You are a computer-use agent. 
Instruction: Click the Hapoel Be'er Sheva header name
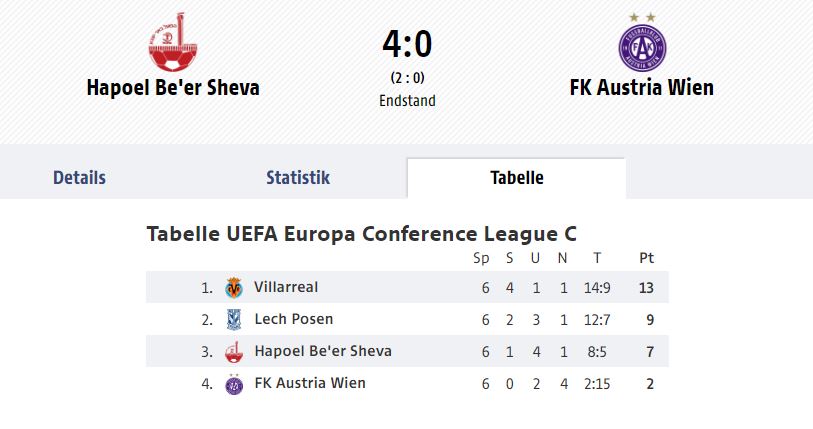173,87
